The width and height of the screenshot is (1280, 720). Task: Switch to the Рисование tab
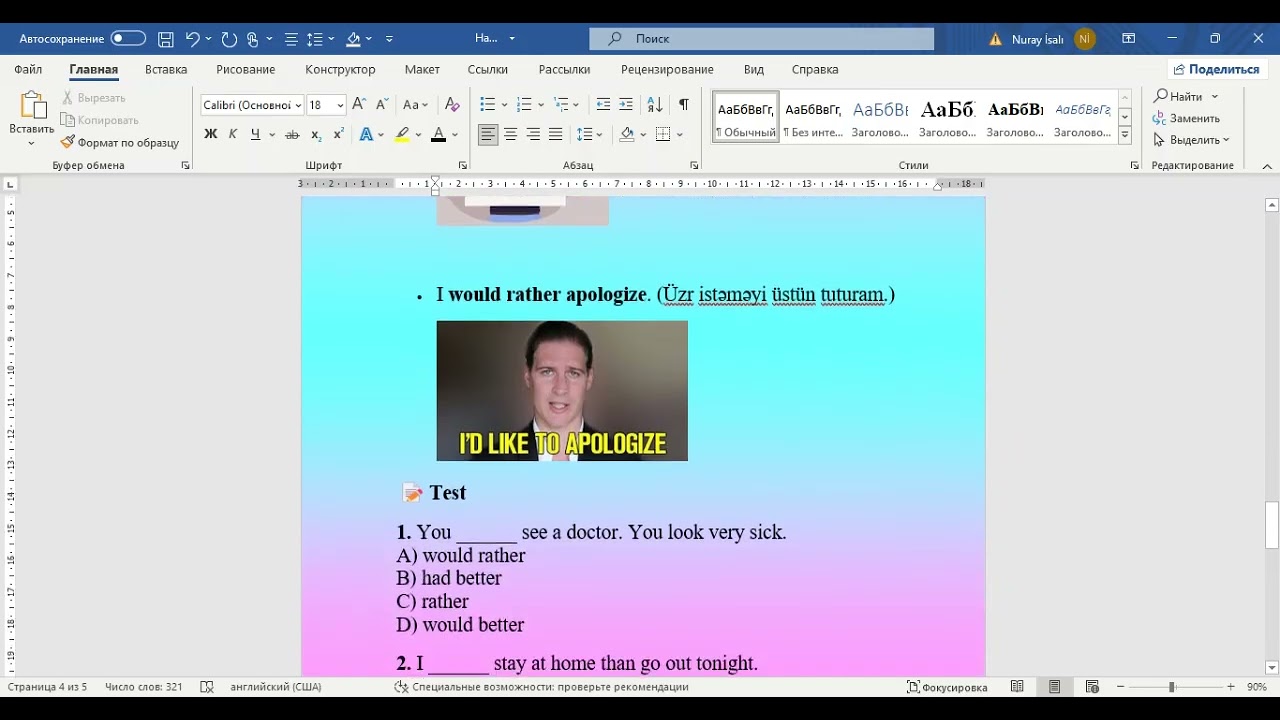[x=246, y=70]
